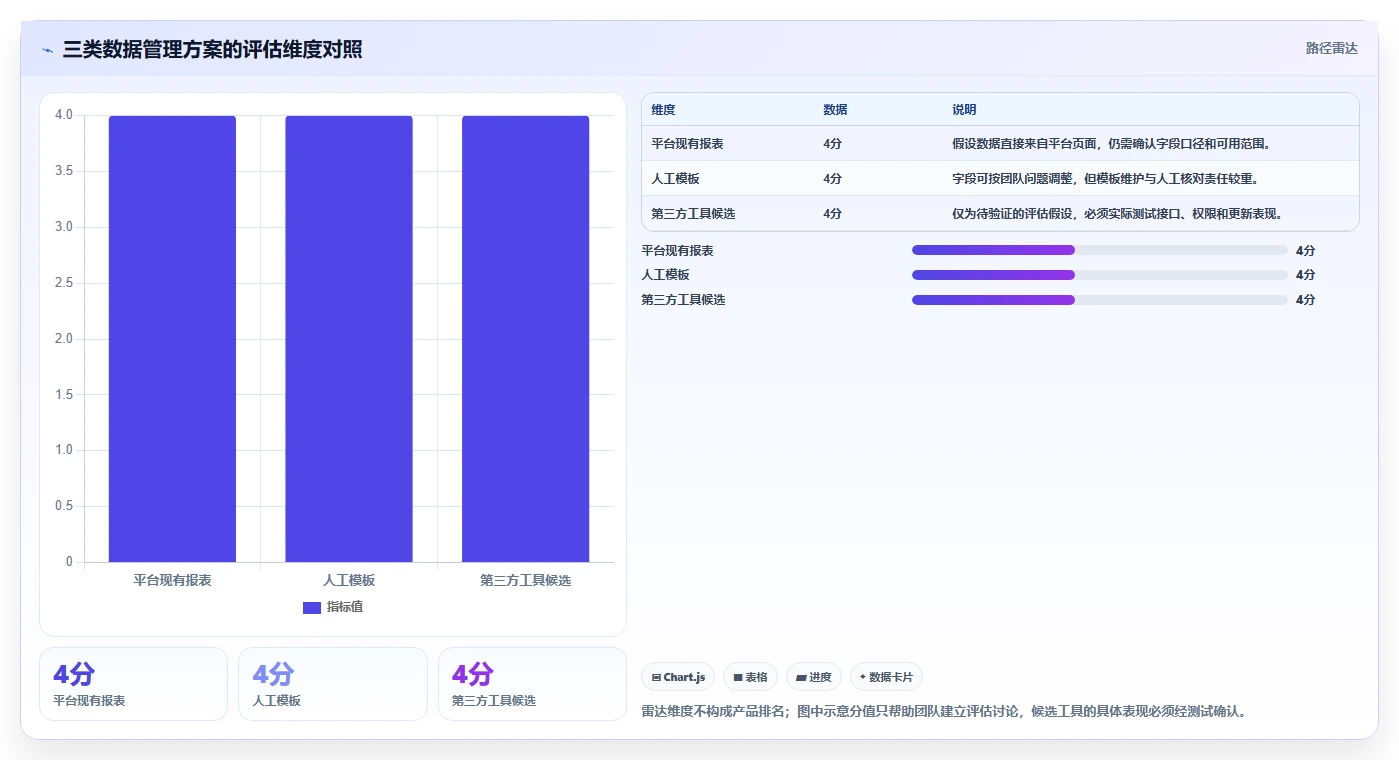The image size is (1399, 760).
Task: Click the 4分 value in 人工模板 table row
Action: click(832, 179)
